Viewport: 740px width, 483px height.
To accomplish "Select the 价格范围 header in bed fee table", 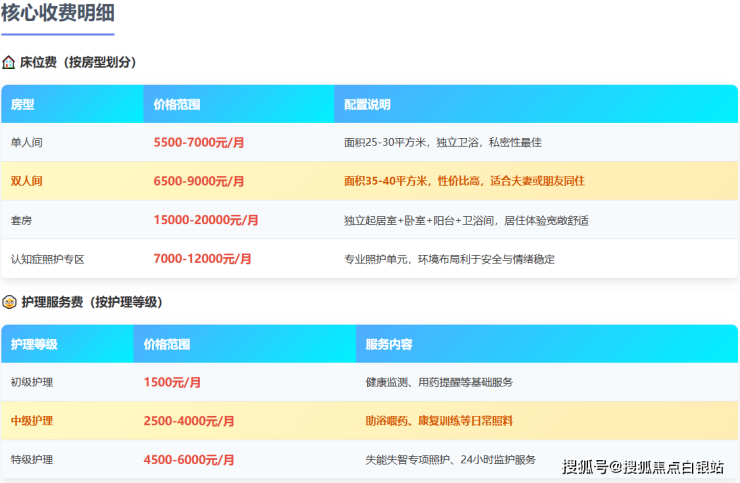I will [177, 104].
